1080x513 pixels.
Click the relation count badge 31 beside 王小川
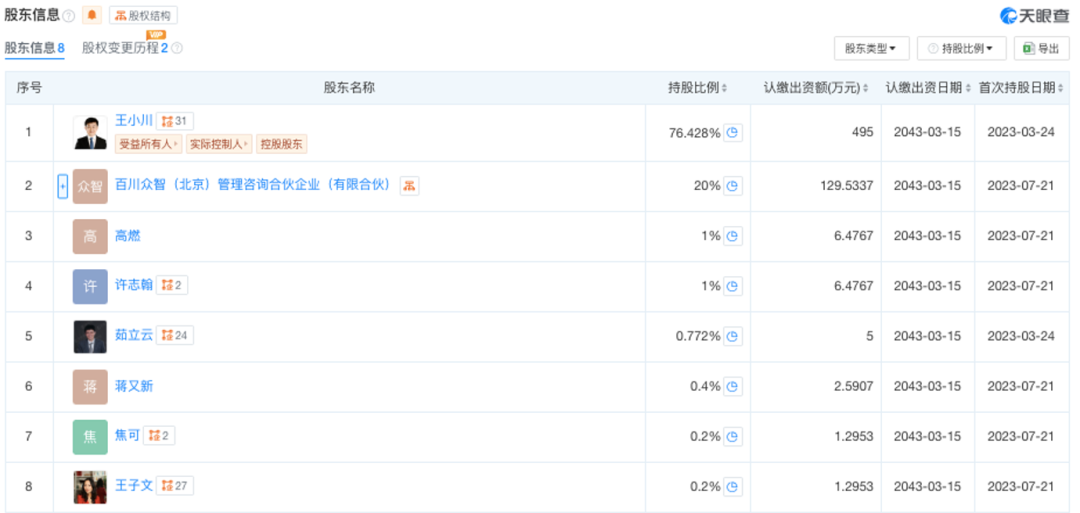click(x=174, y=121)
